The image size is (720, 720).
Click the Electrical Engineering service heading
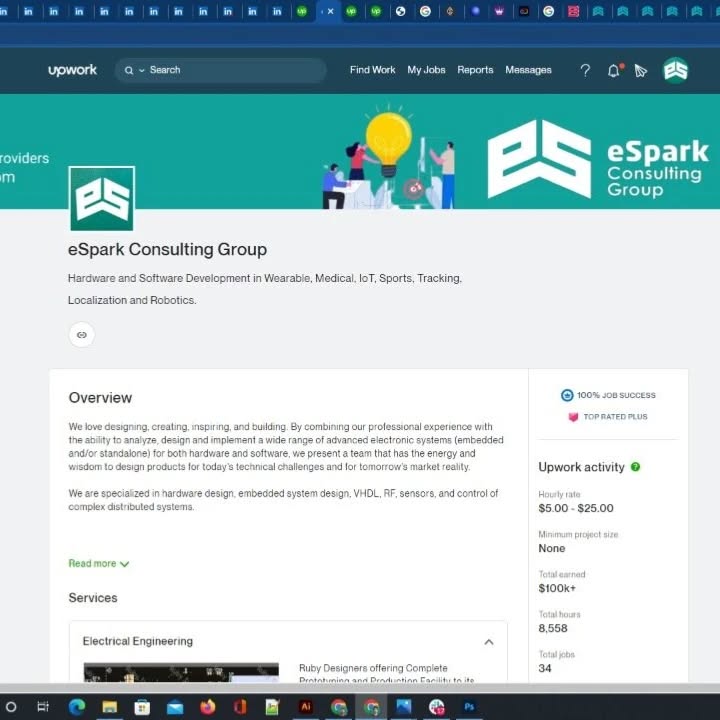click(138, 641)
